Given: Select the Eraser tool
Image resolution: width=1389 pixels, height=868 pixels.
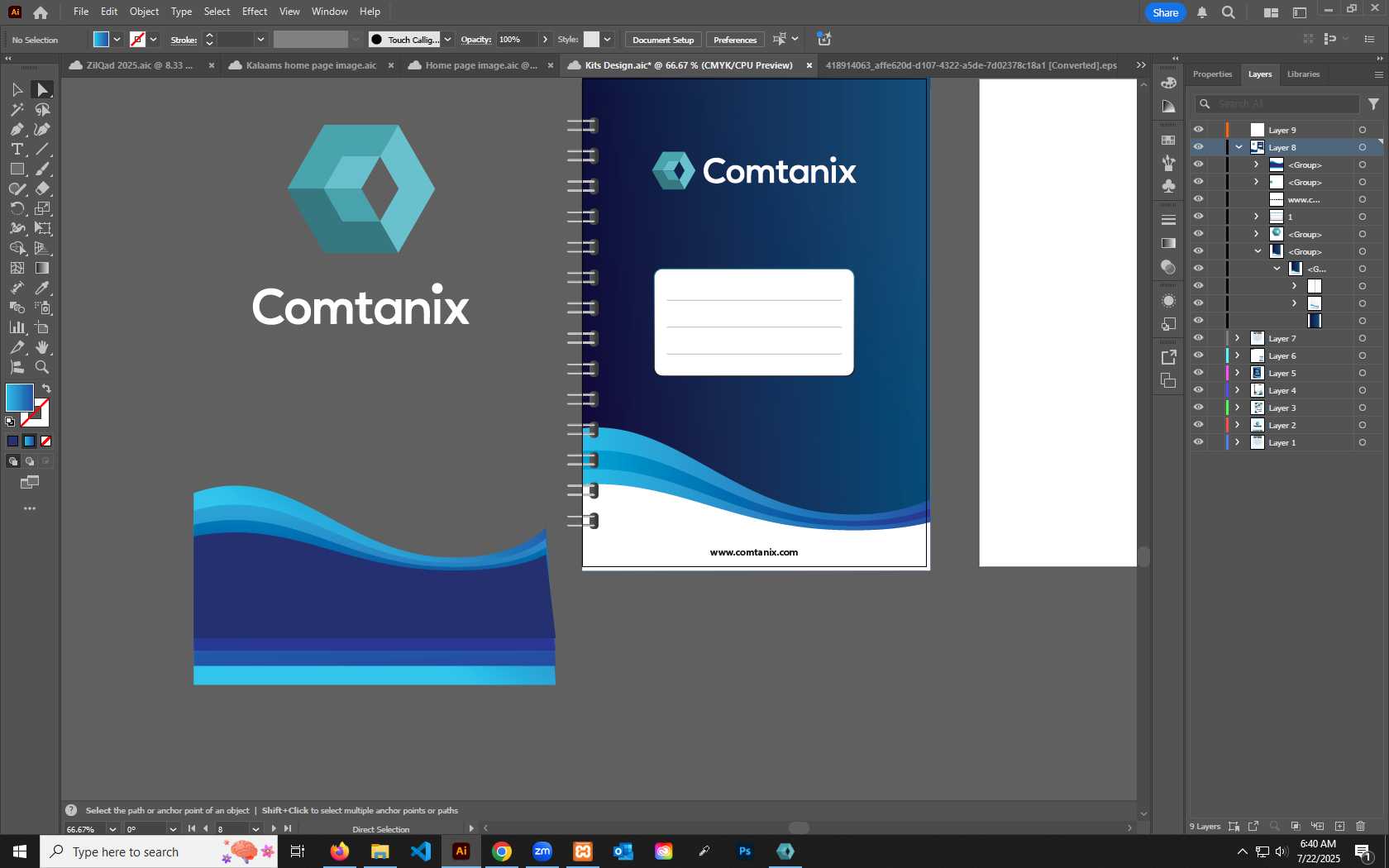Looking at the screenshot, I should 42,188.
